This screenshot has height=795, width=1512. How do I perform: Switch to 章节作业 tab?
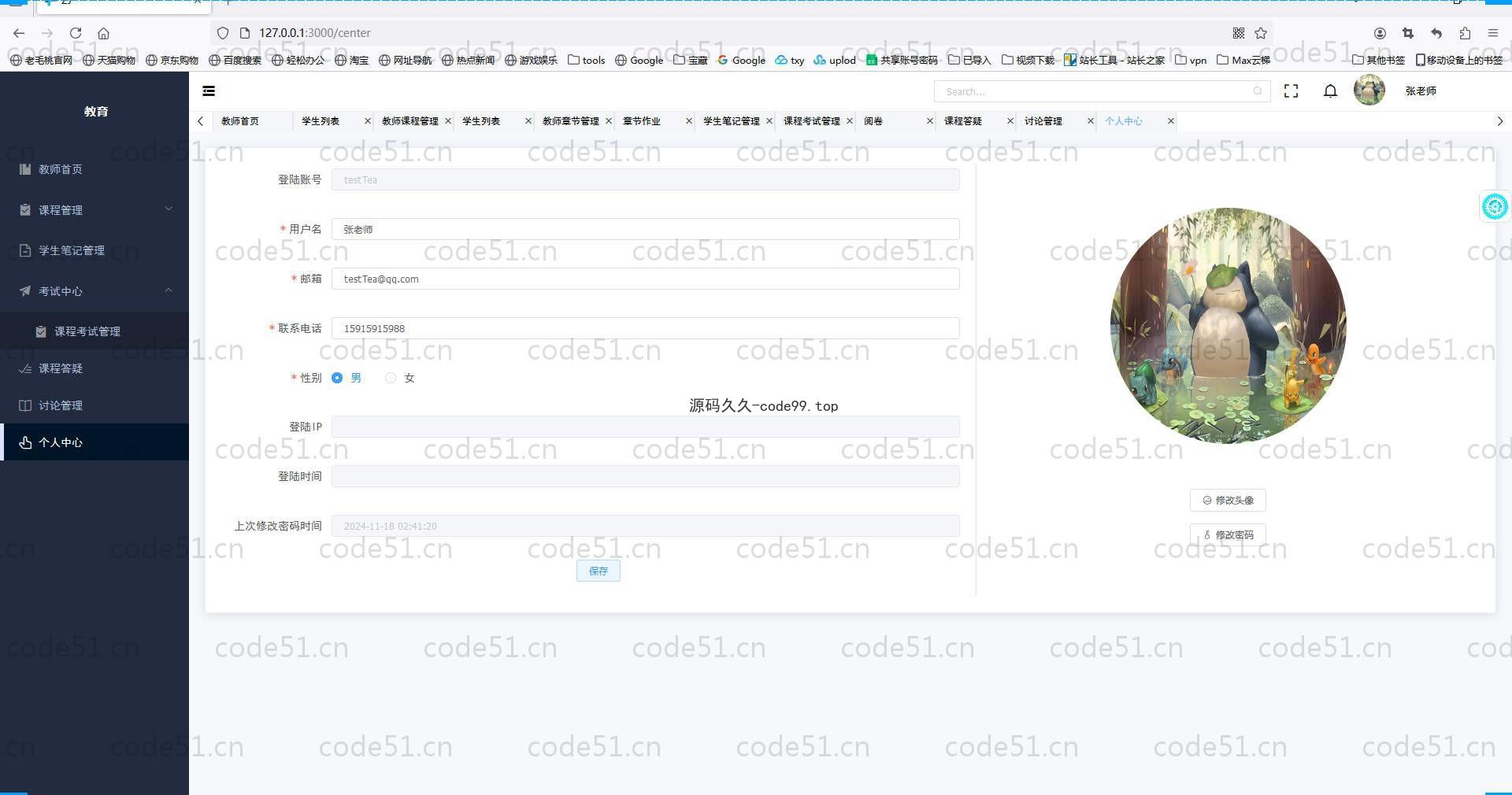point(642,121)
